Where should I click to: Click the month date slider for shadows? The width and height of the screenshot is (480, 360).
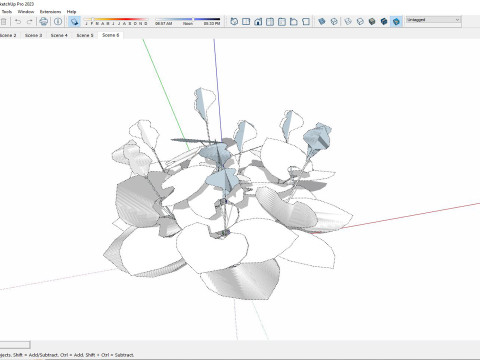coord(116,19)
